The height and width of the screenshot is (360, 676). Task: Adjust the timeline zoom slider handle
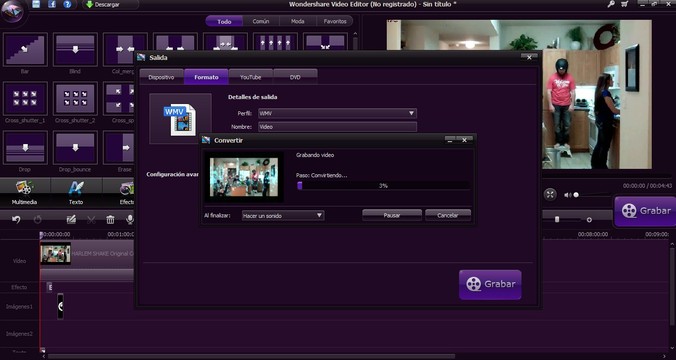557,219
